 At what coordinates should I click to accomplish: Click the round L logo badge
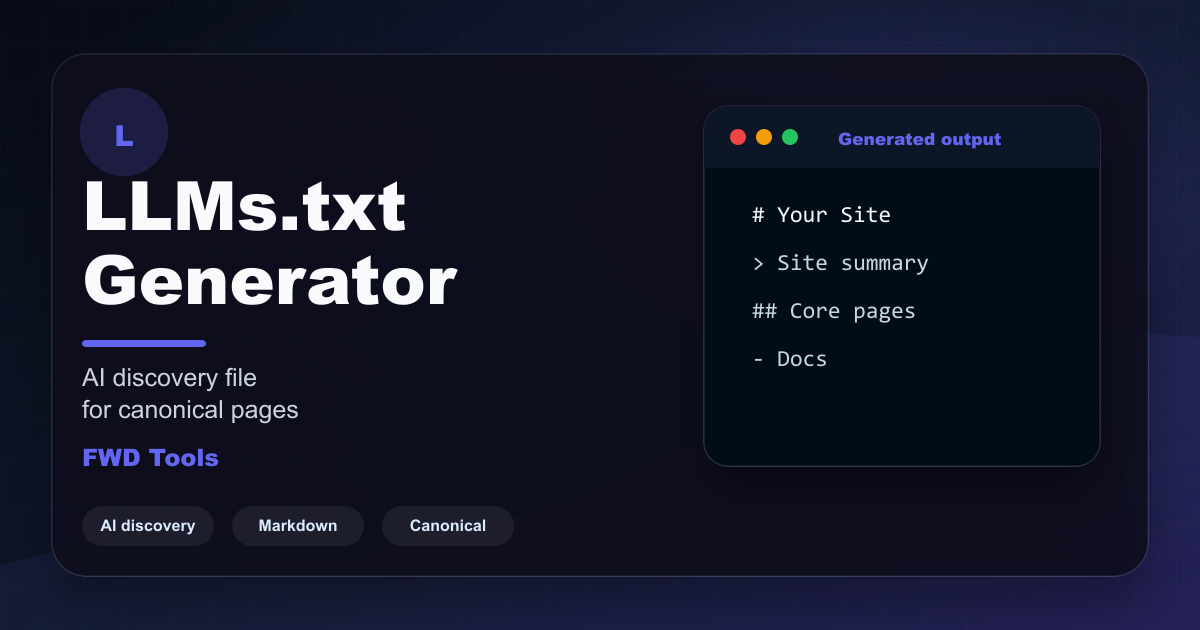pos(124,132)
